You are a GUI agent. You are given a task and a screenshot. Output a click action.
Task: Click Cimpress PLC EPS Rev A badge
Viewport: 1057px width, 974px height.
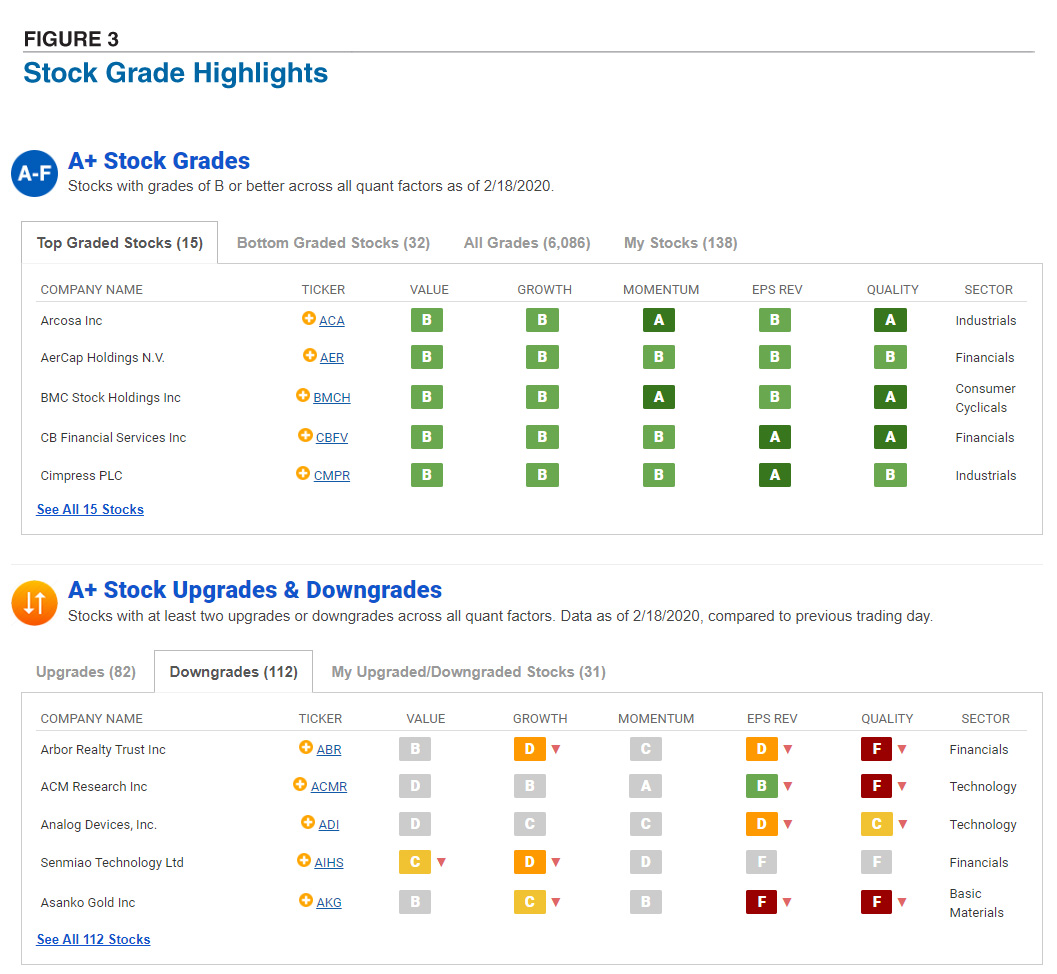pos(775,475)
